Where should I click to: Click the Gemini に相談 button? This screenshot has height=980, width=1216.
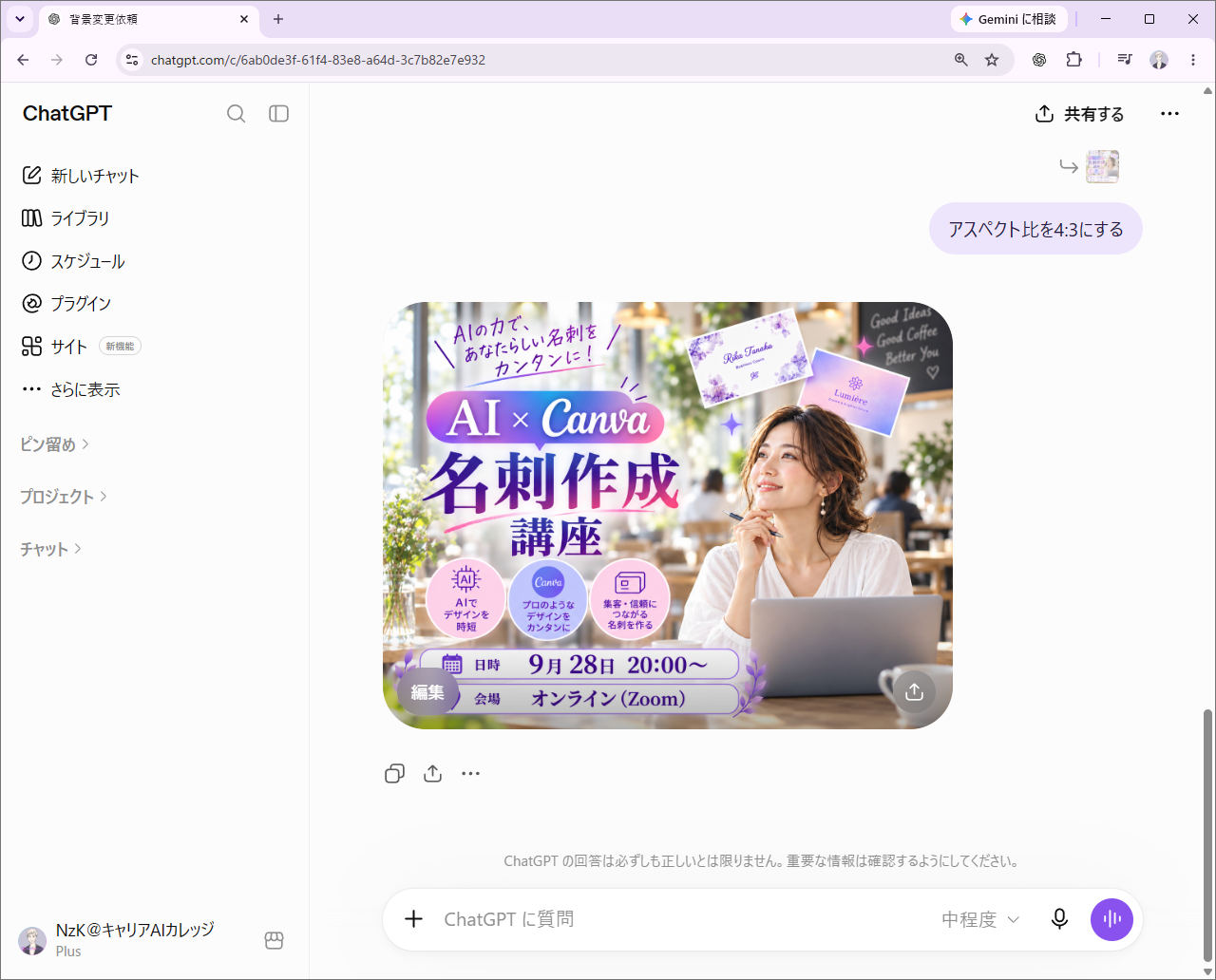point(1008,19)
